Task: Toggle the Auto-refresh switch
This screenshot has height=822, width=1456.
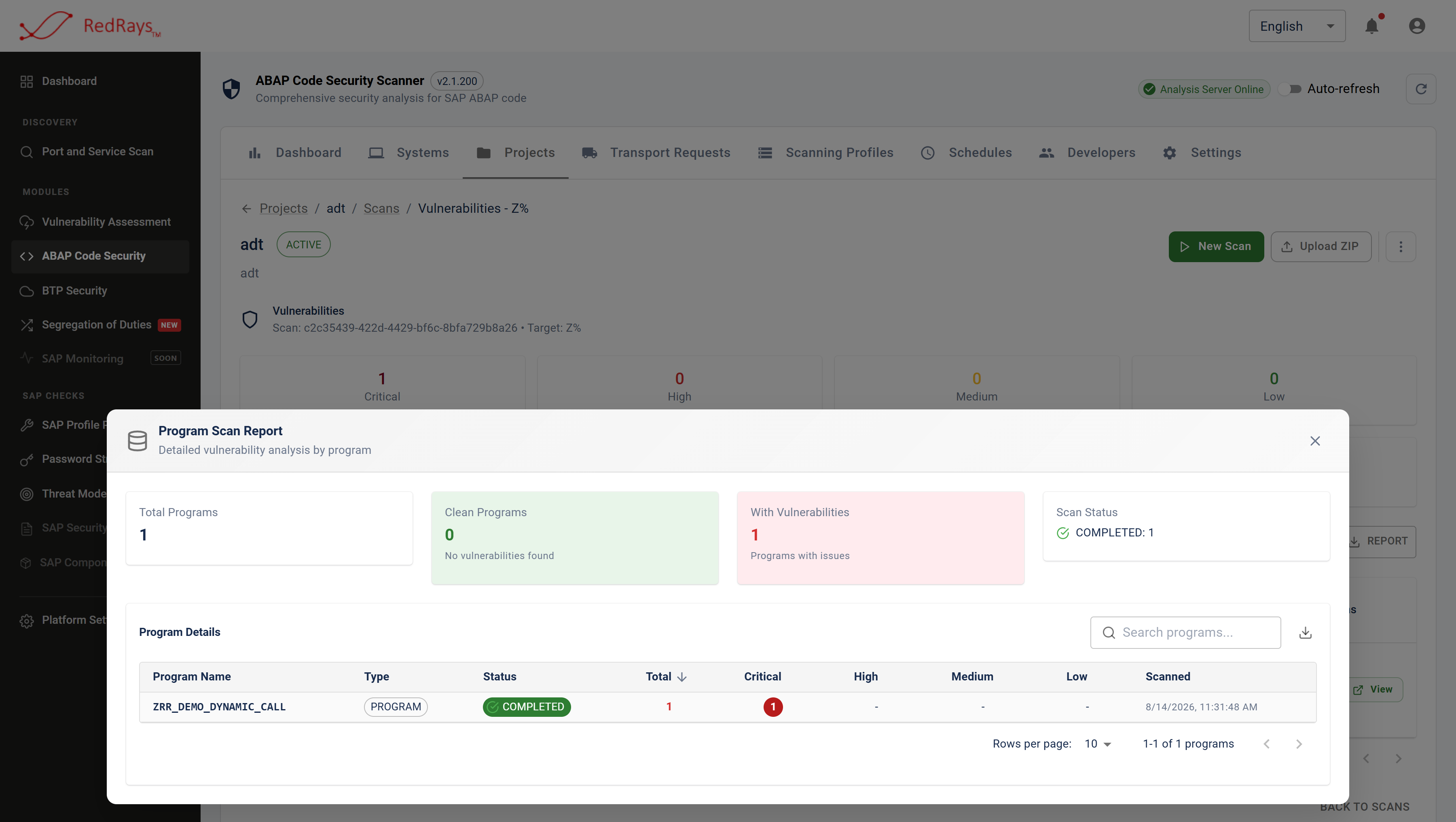Action: click(x=1290, y=89)
